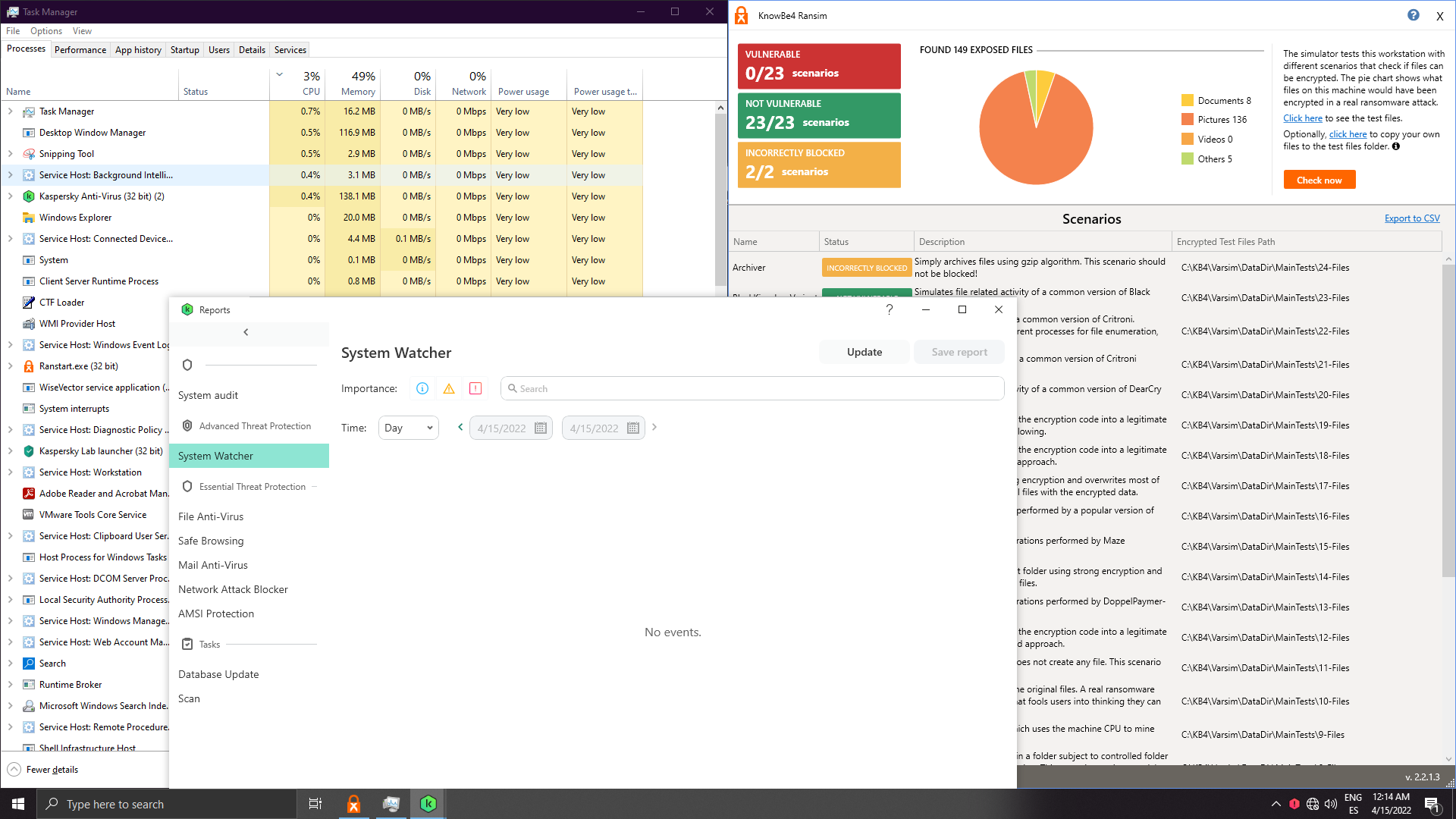Open the Kaspersky Reports help question mark
Viewport: 1456px width, 819px height.
(x=890, y=309)
